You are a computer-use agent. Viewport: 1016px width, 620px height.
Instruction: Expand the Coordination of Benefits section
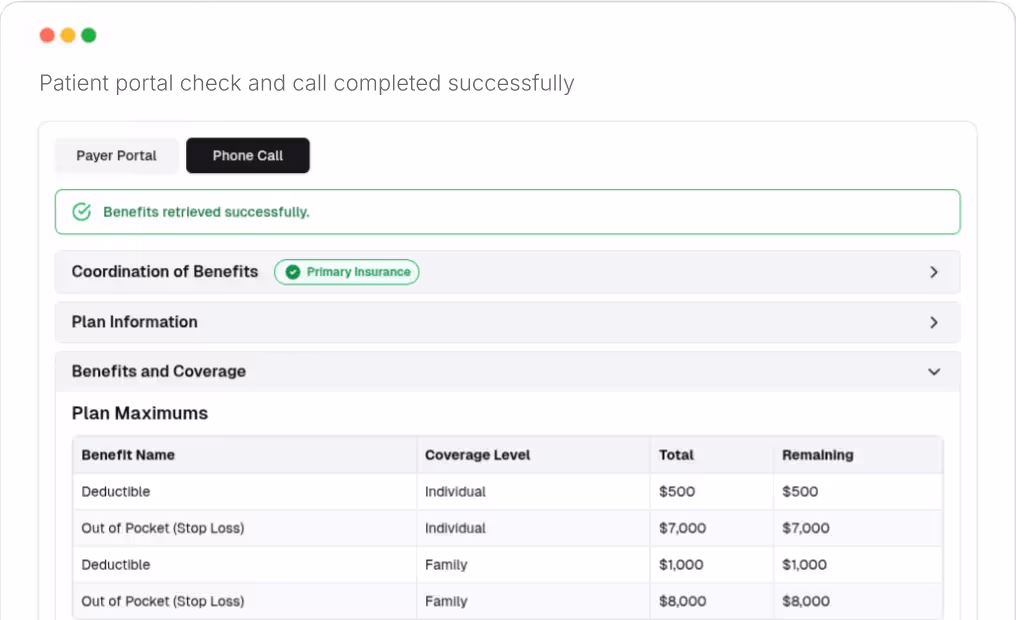pos(506,271)
